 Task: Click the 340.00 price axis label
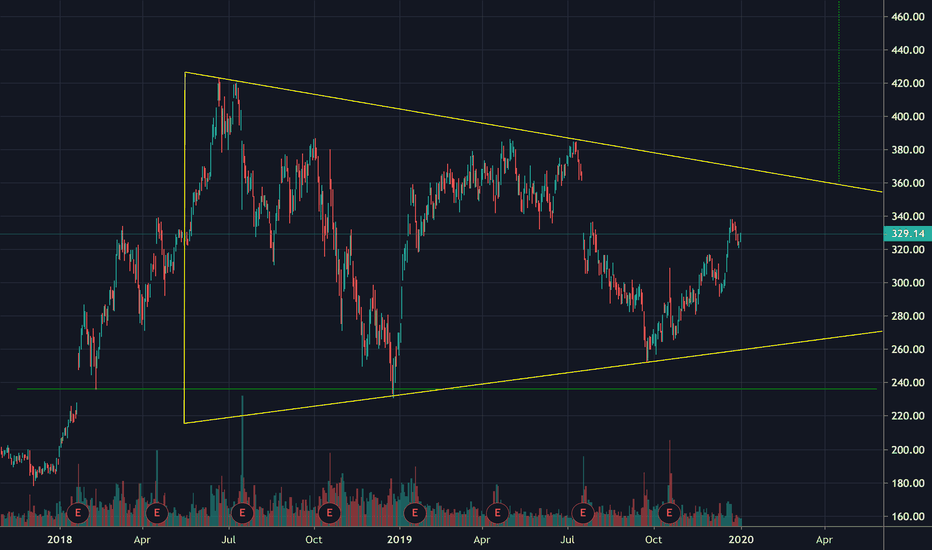coord(908,216)
